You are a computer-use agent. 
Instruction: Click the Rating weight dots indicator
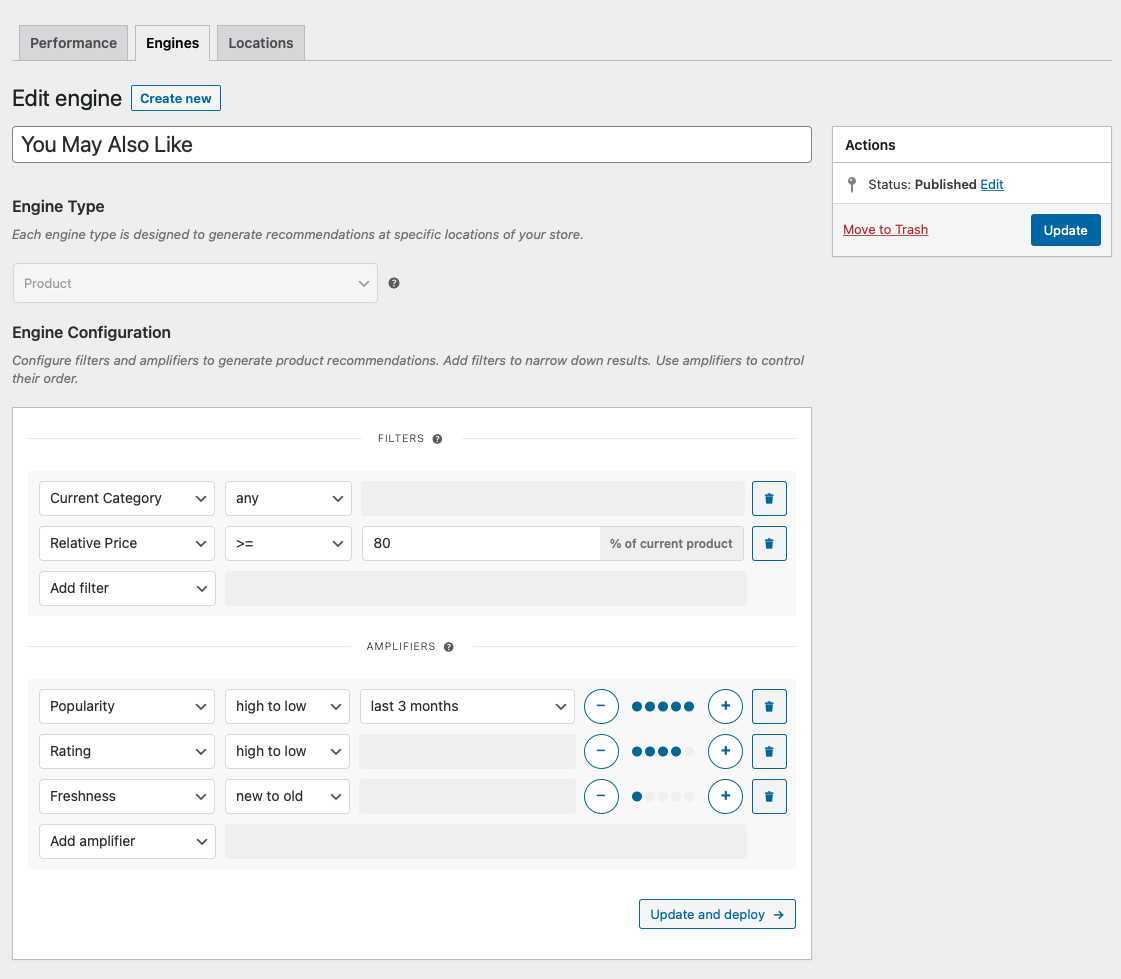click(663, 751)
